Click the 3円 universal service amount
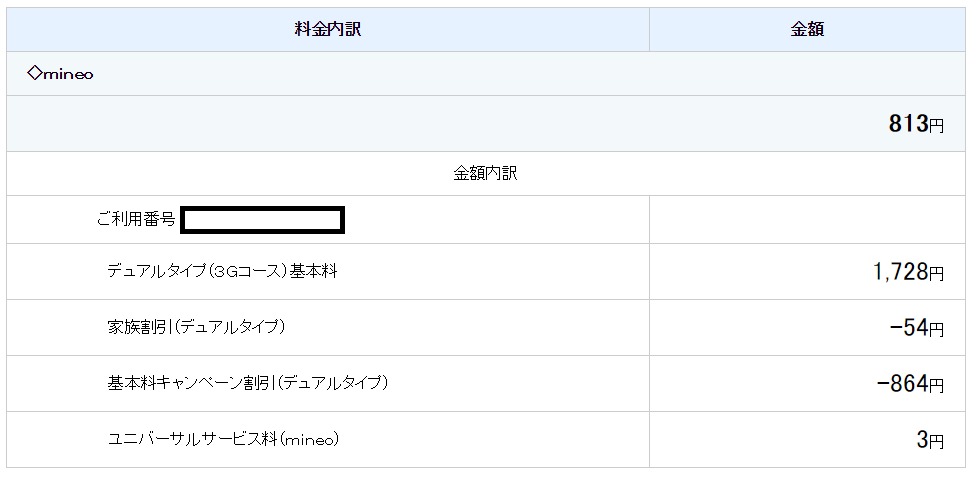 (930, 440)
